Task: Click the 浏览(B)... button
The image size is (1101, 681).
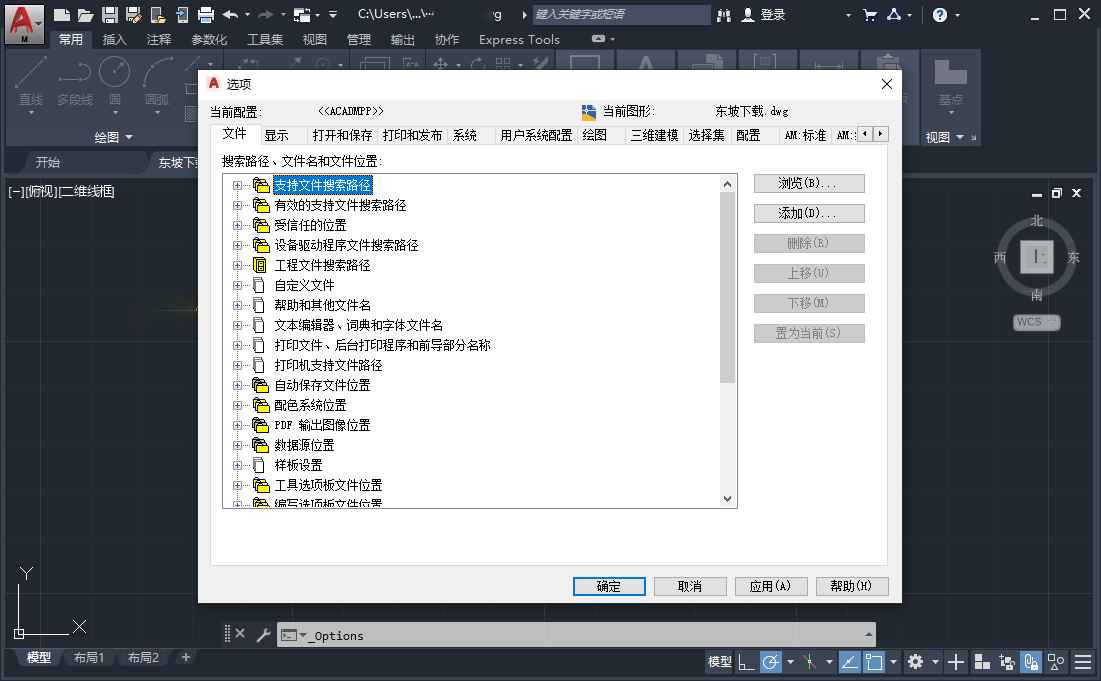Action: pyautogui.click(x=809, y=183)
